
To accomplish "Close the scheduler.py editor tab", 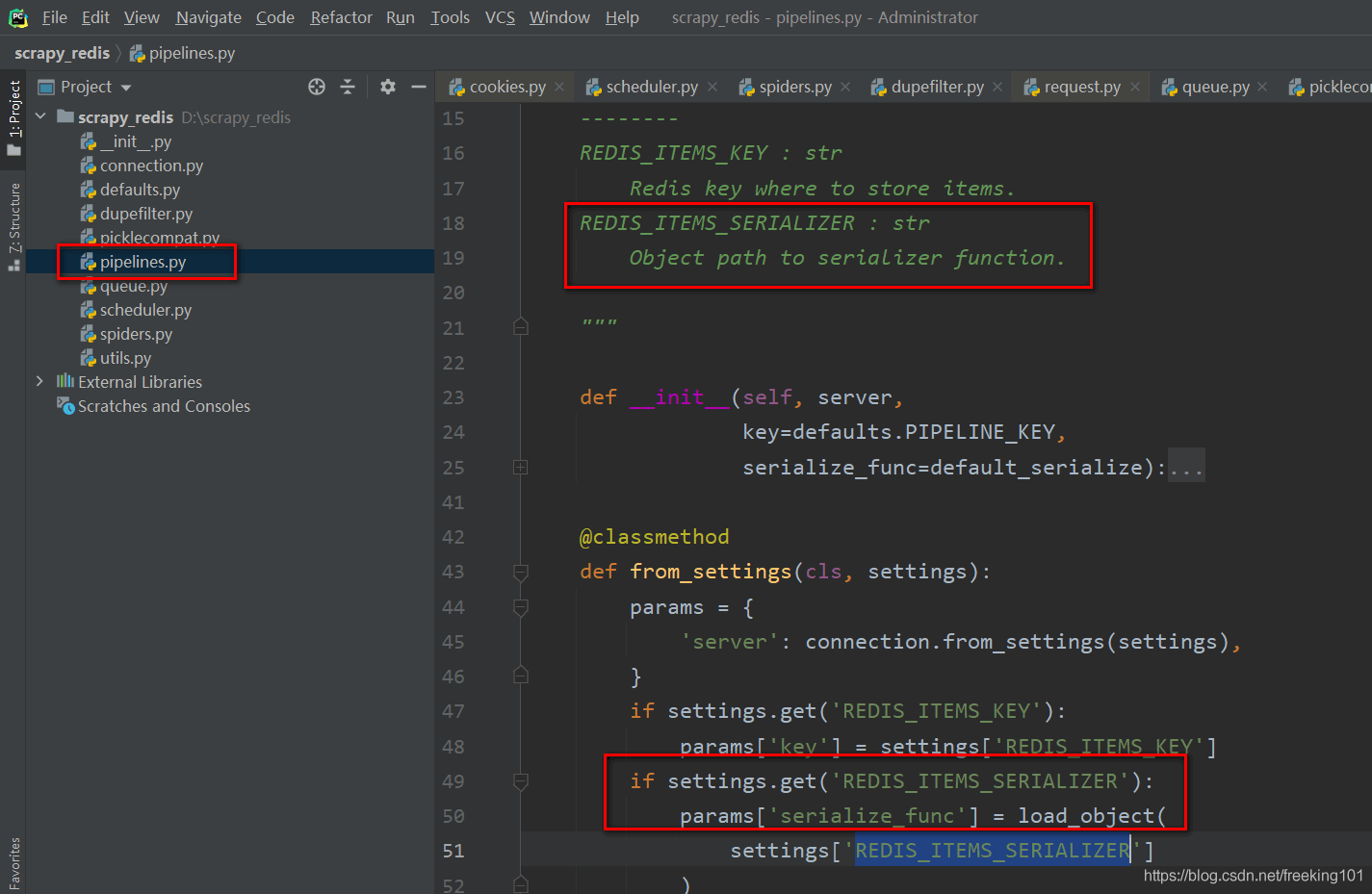I will 712,87.
